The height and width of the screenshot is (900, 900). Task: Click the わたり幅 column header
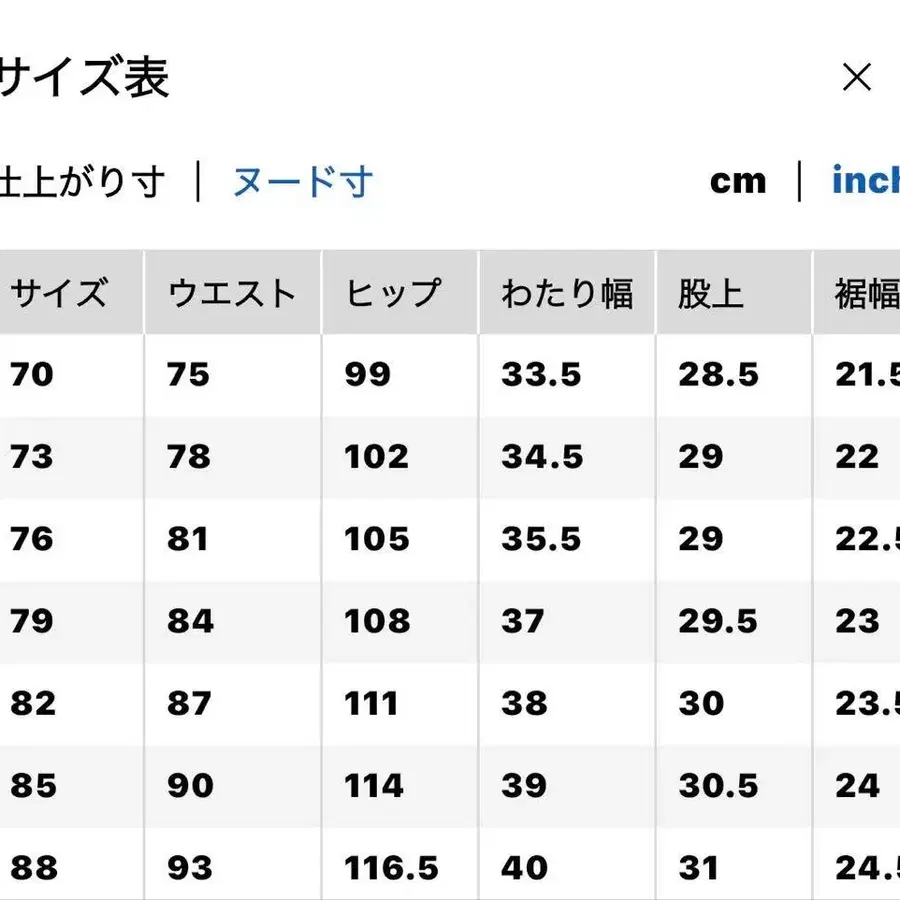[566, 291]
